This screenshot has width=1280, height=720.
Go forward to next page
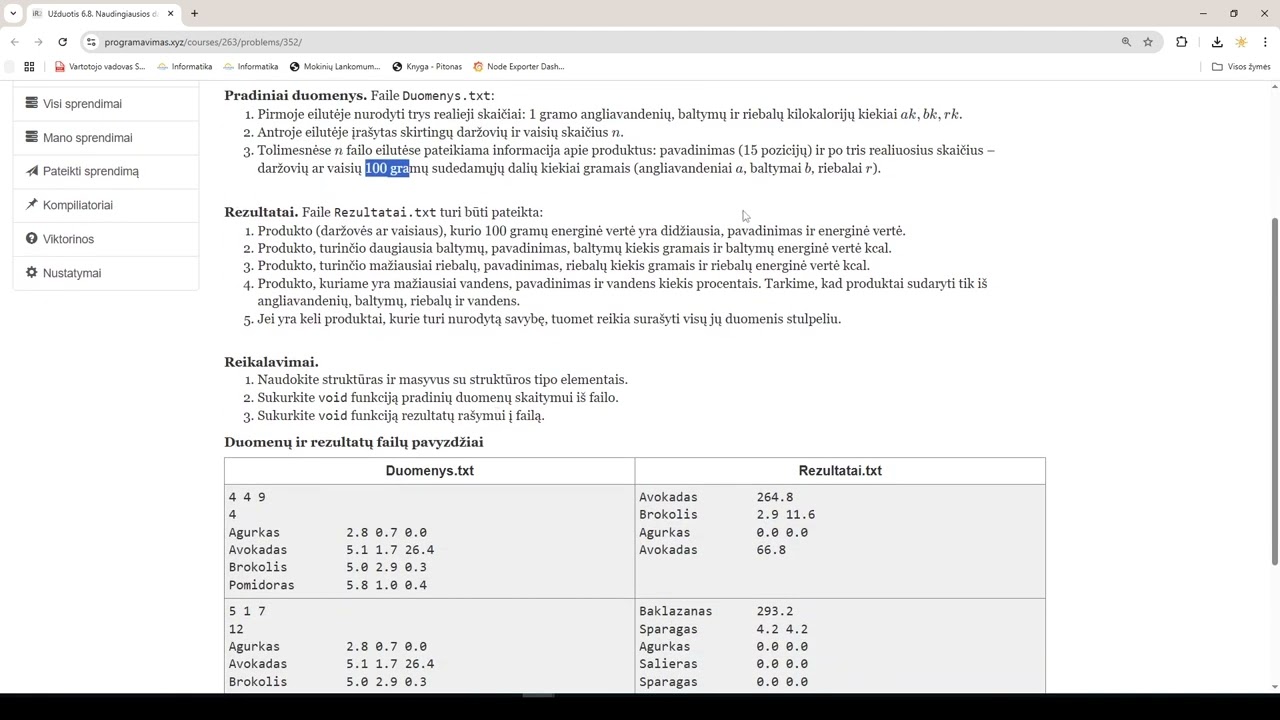tap(39, 42)
